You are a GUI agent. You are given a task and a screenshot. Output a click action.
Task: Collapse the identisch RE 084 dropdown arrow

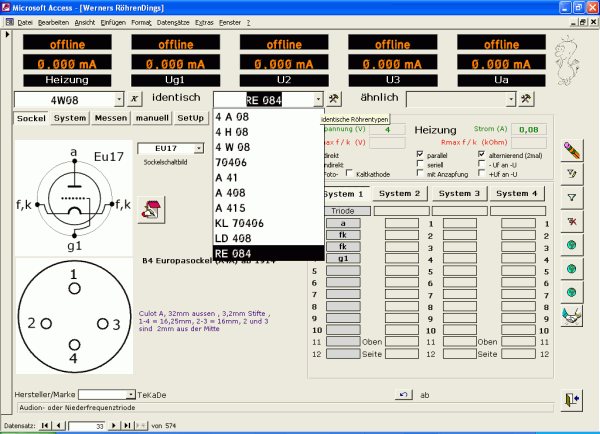pyautogui.click(x=318, y=100)
